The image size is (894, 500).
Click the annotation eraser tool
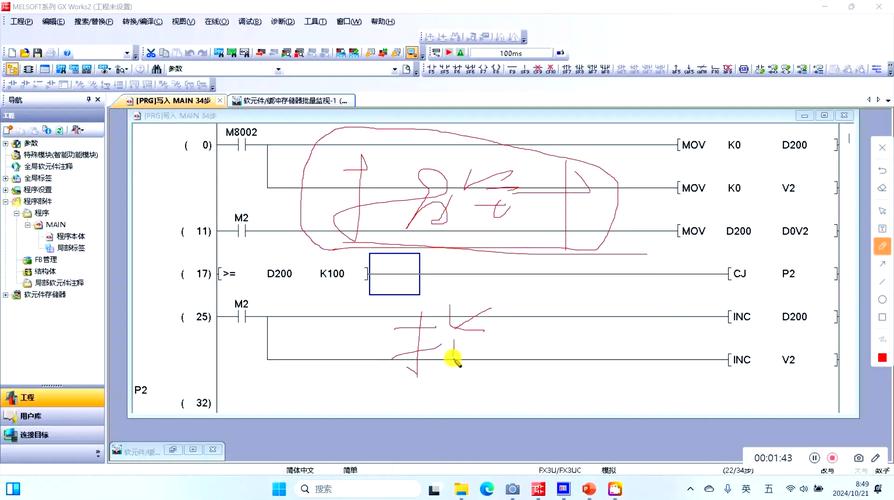pyautogui.click(x=882, y=188)
